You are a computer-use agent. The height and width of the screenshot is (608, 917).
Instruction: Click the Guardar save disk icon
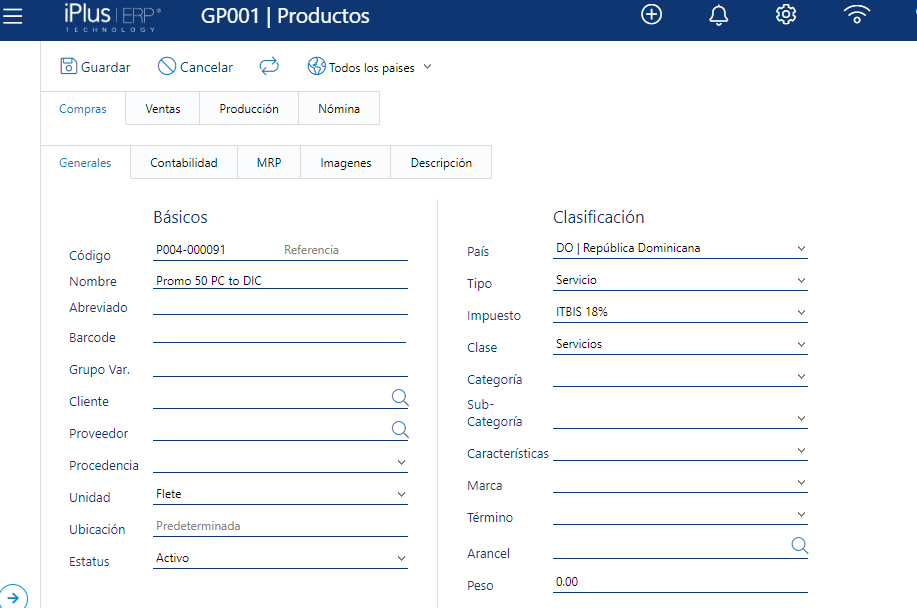[68, 66]
